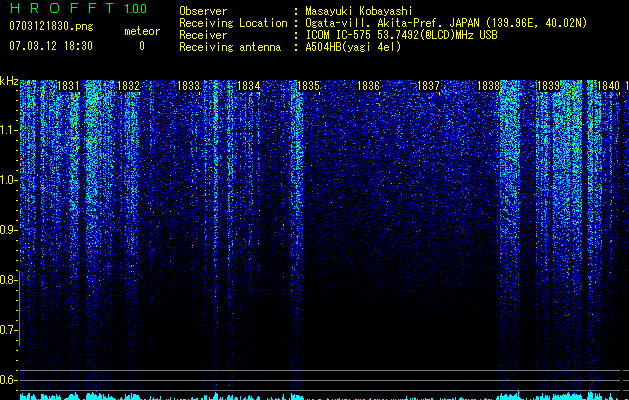Click the meteor count value 0
Image resolution: width=629 pixels, height=400 pixels.
pyautogui.click(x=142, y=46)
